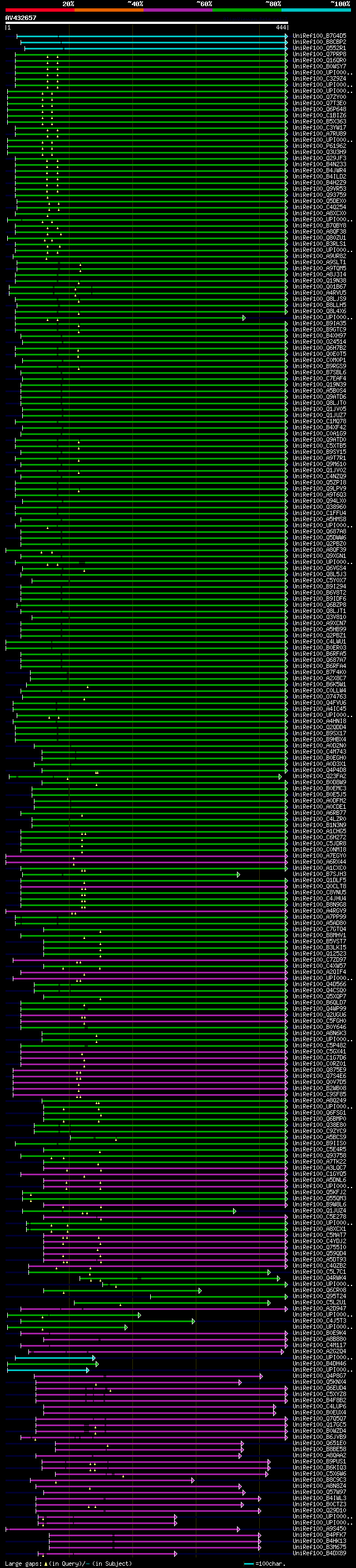Click the cyan alignment bar for UniRef100_B7G4D5
This screenshot has width=356, height=1568.
pyautogui.click(x=151, y=37)
